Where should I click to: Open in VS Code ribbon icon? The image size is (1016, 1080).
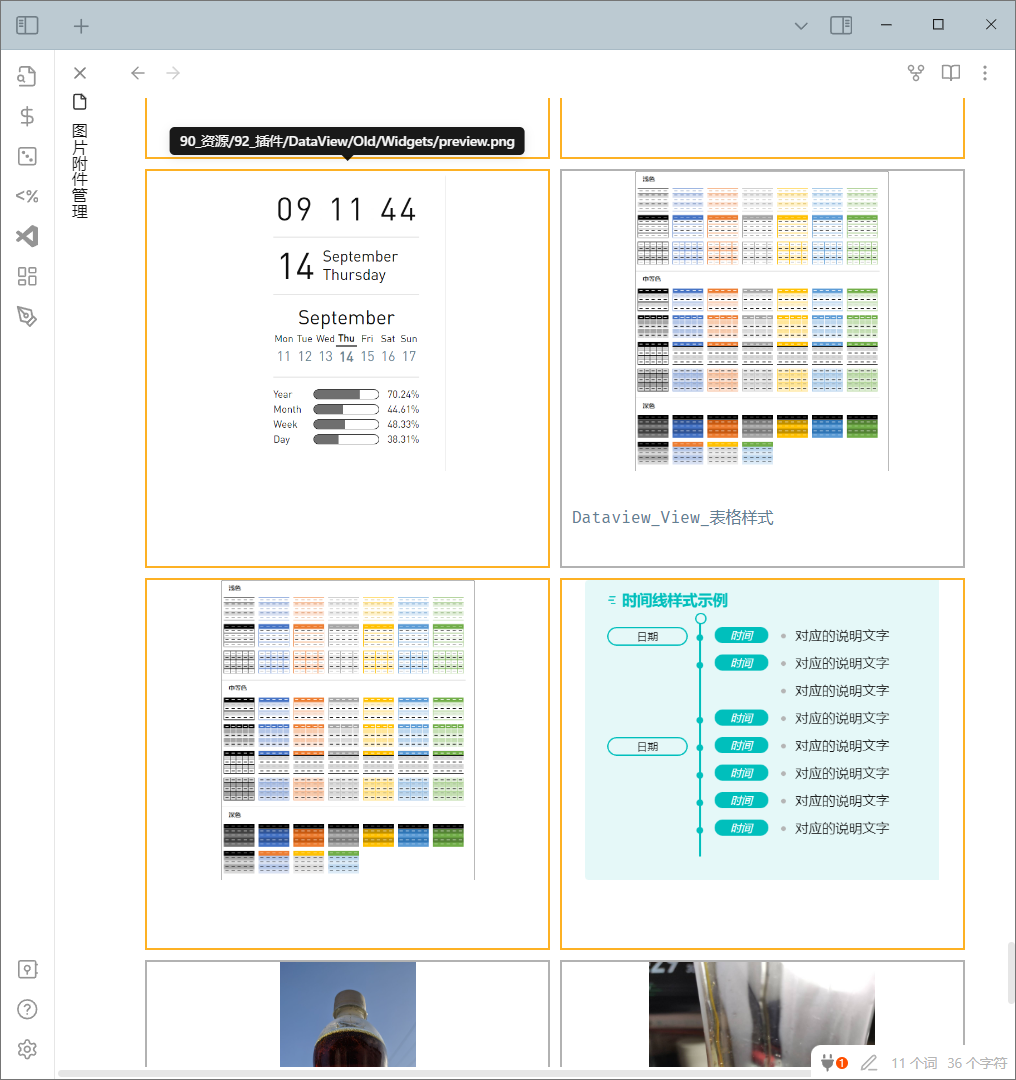[27, 236]
